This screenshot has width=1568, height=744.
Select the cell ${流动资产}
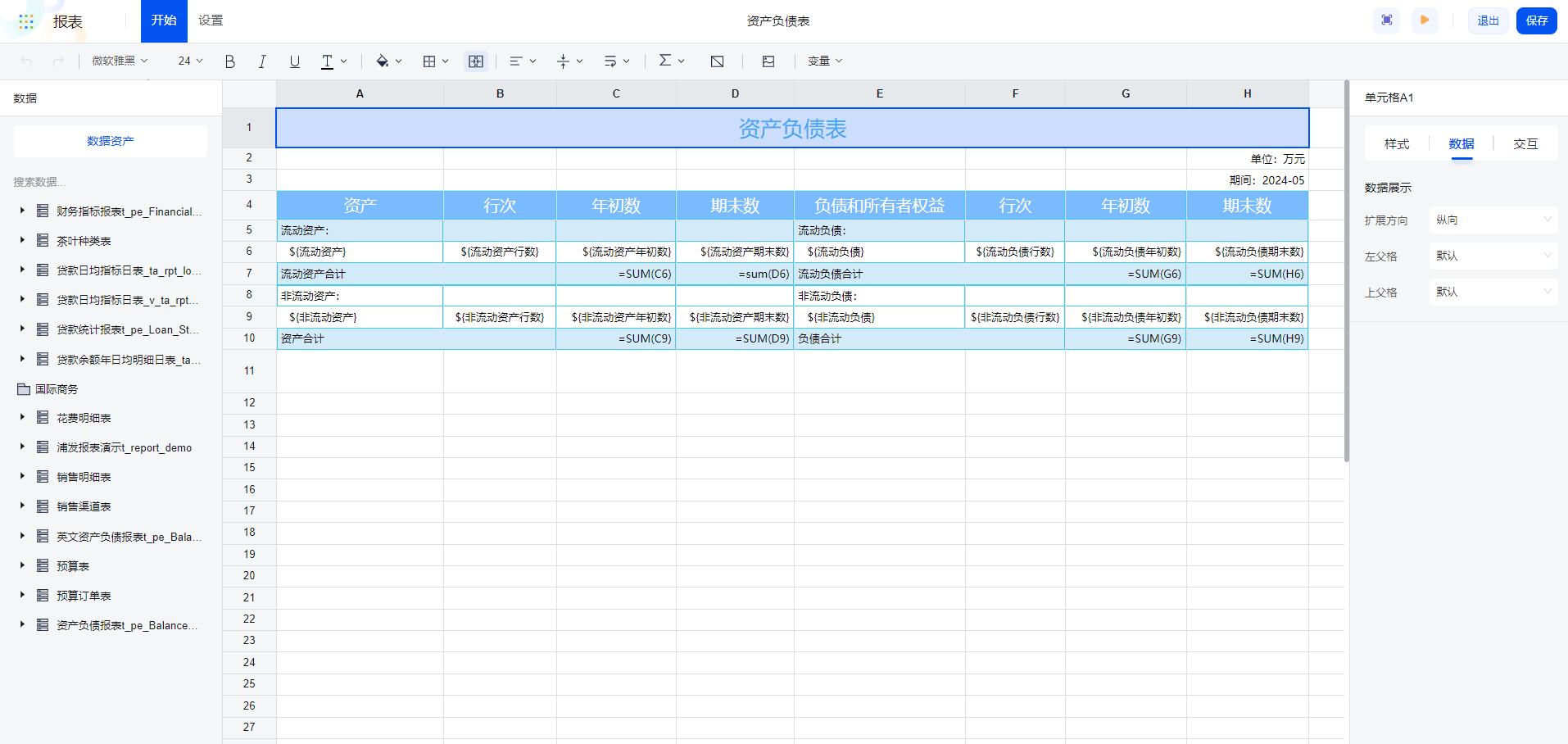[x=360, y=252]
